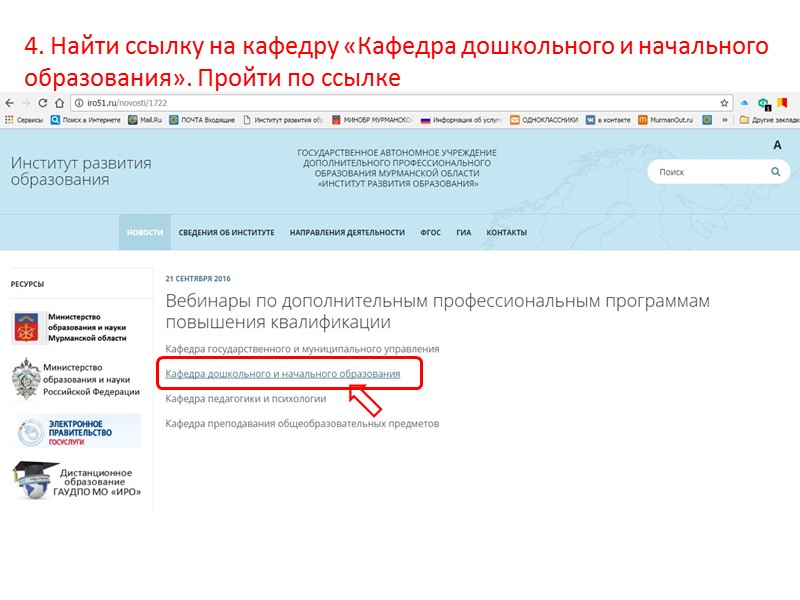
Task: Click the bookmark icon after MurmanOut.ru
Action: (x=707, y=120)
